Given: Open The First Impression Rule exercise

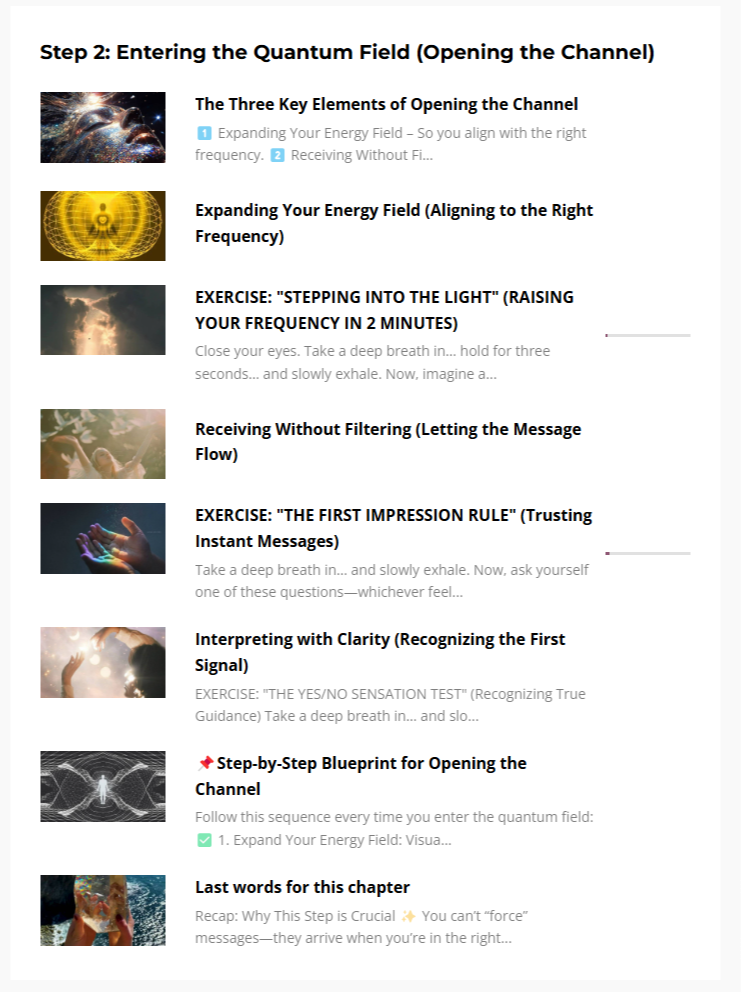Looking at the screenshot, I should pyautogui.click(x=394, y=528).
